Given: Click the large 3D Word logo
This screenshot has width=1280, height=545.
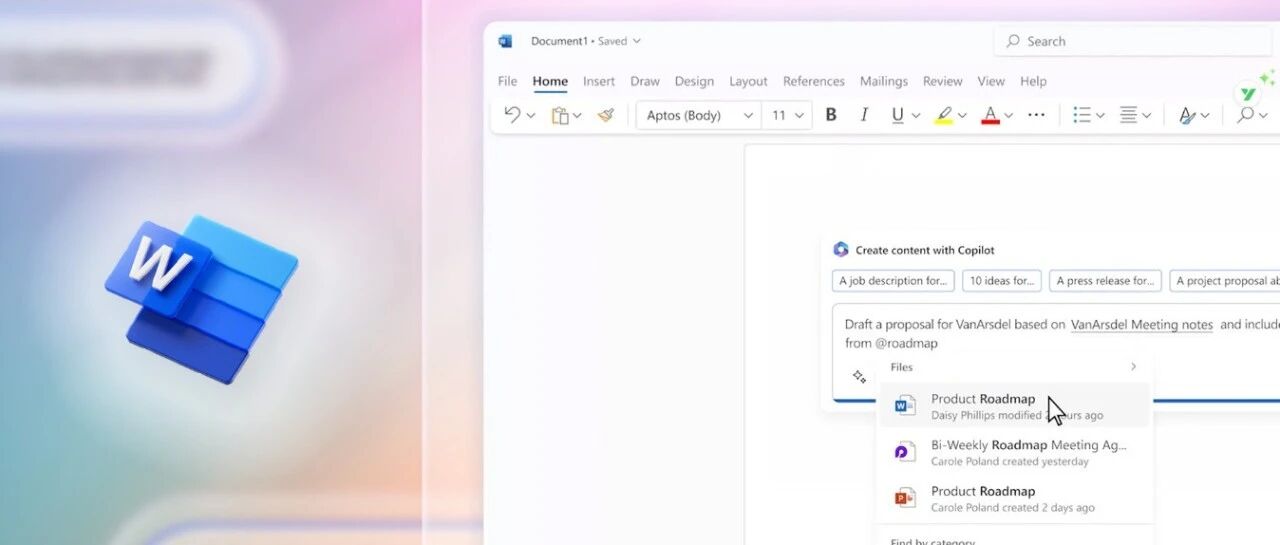Looking at the screenshot, I should [201, 299].
